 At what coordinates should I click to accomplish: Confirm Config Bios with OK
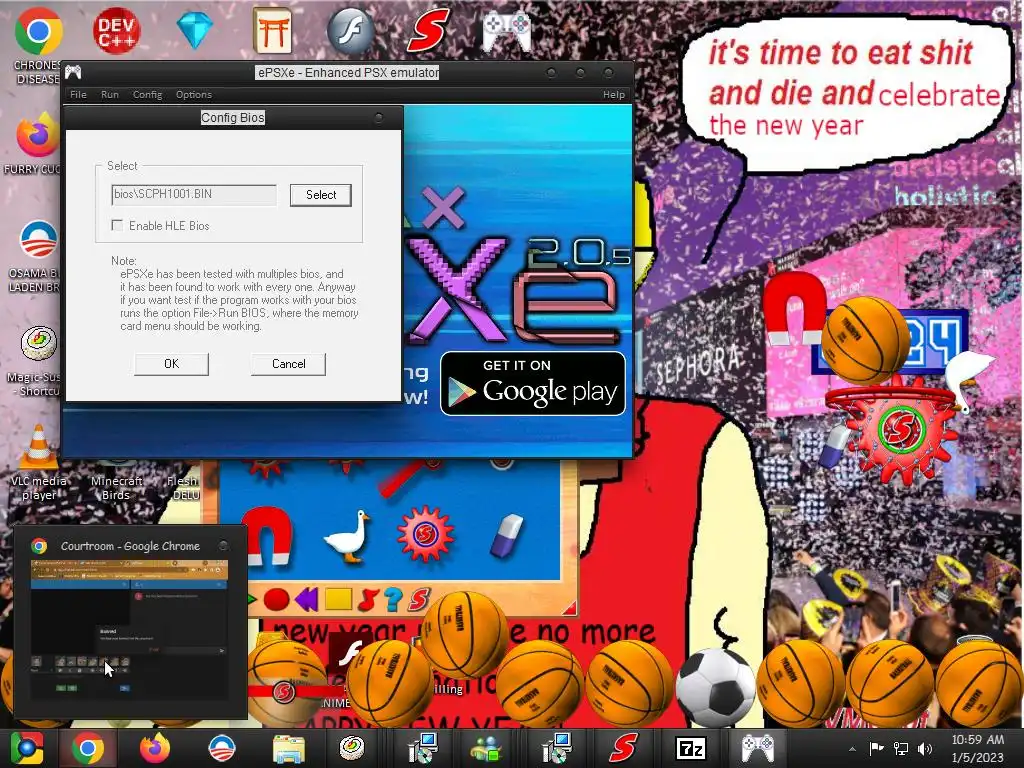click(x=171, y=364)
